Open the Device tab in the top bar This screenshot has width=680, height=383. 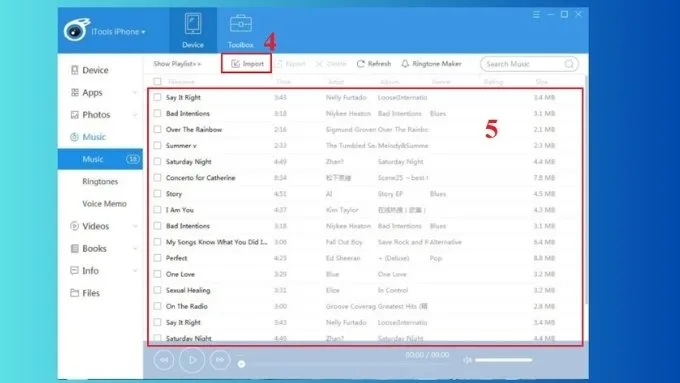[x=193, y=30]
